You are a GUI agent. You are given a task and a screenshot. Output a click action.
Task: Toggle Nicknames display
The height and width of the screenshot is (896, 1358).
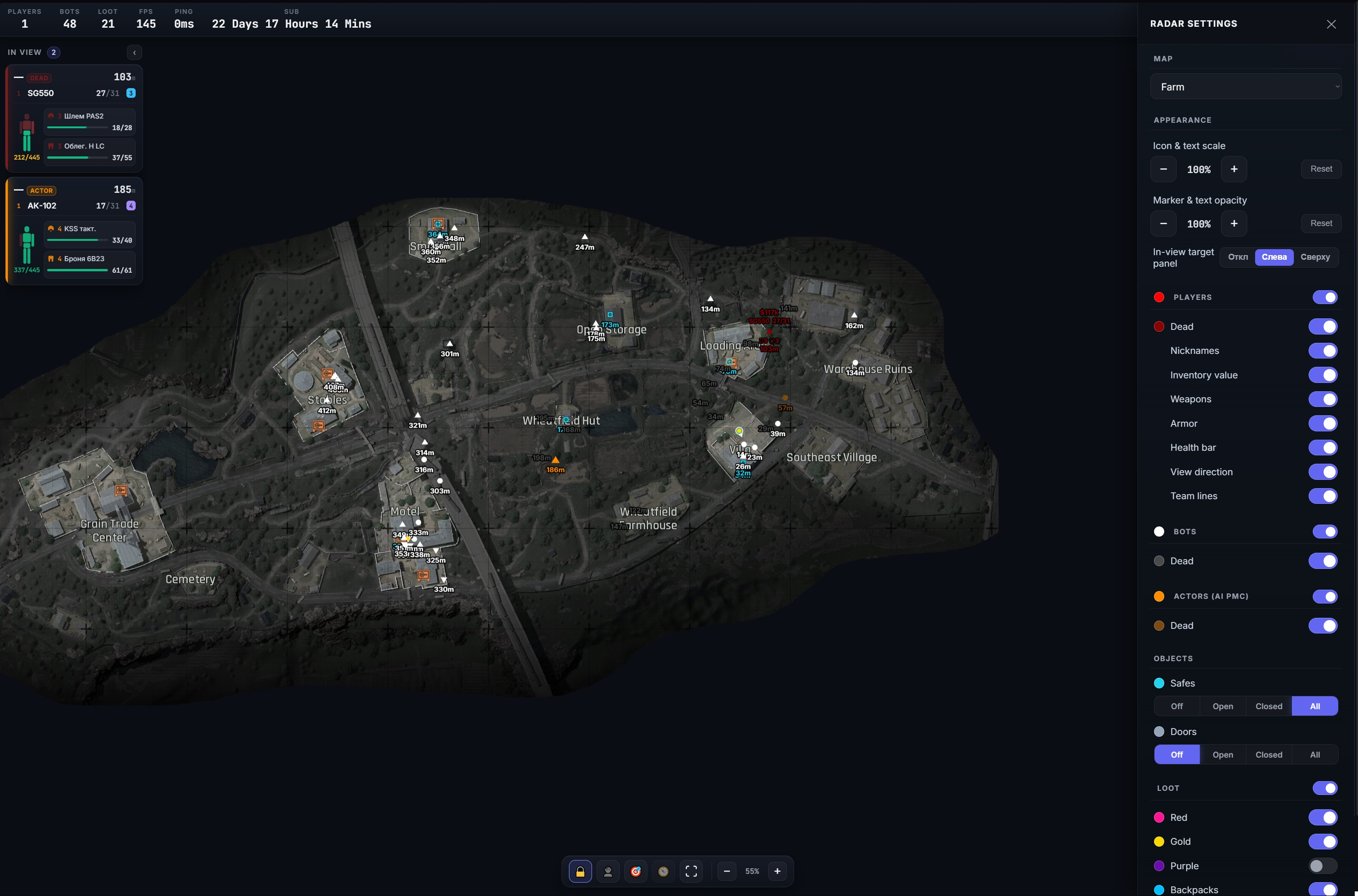pyautogui.click(x=1322, y=350)
